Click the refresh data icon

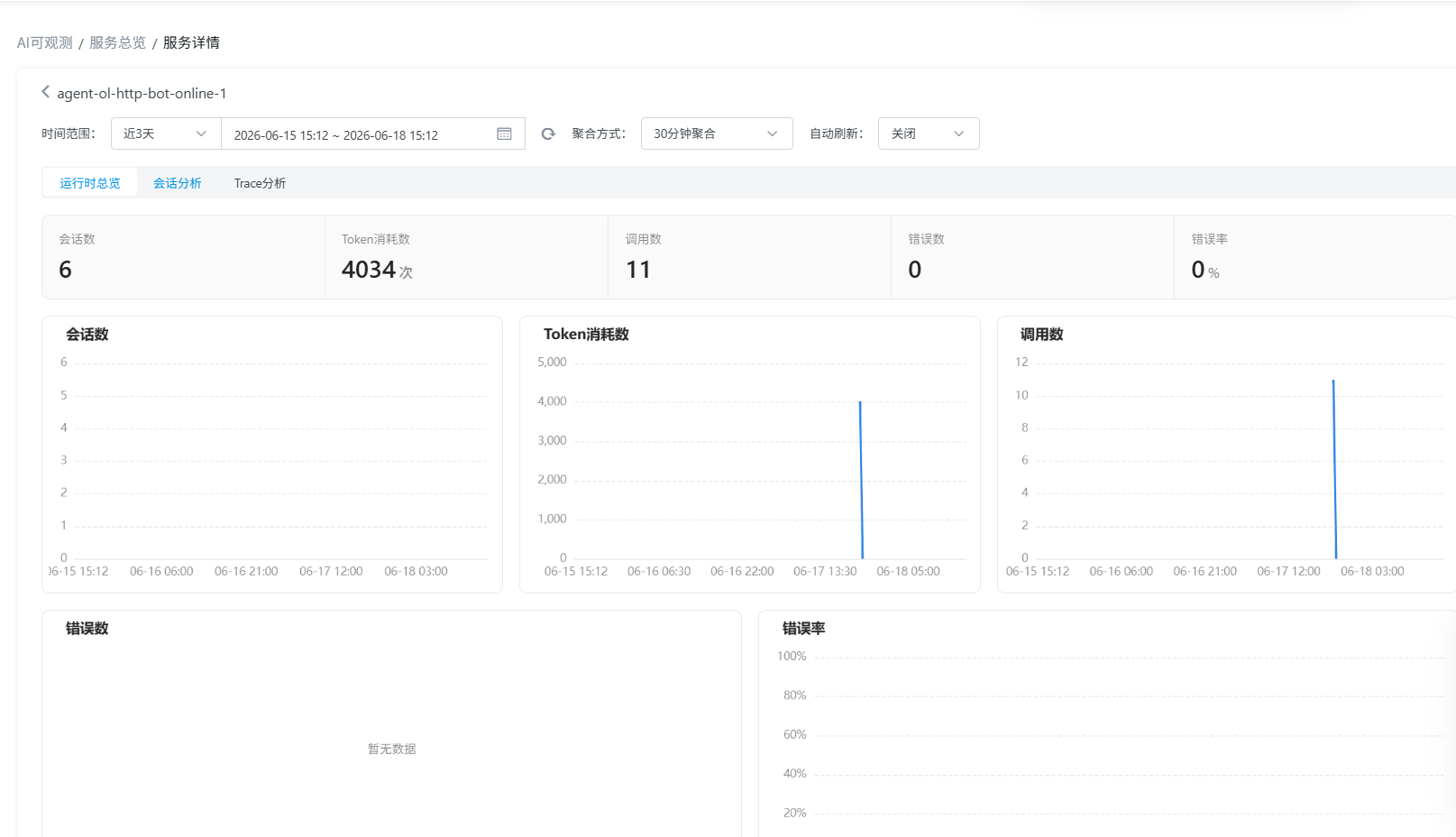[x=548, y=133]
